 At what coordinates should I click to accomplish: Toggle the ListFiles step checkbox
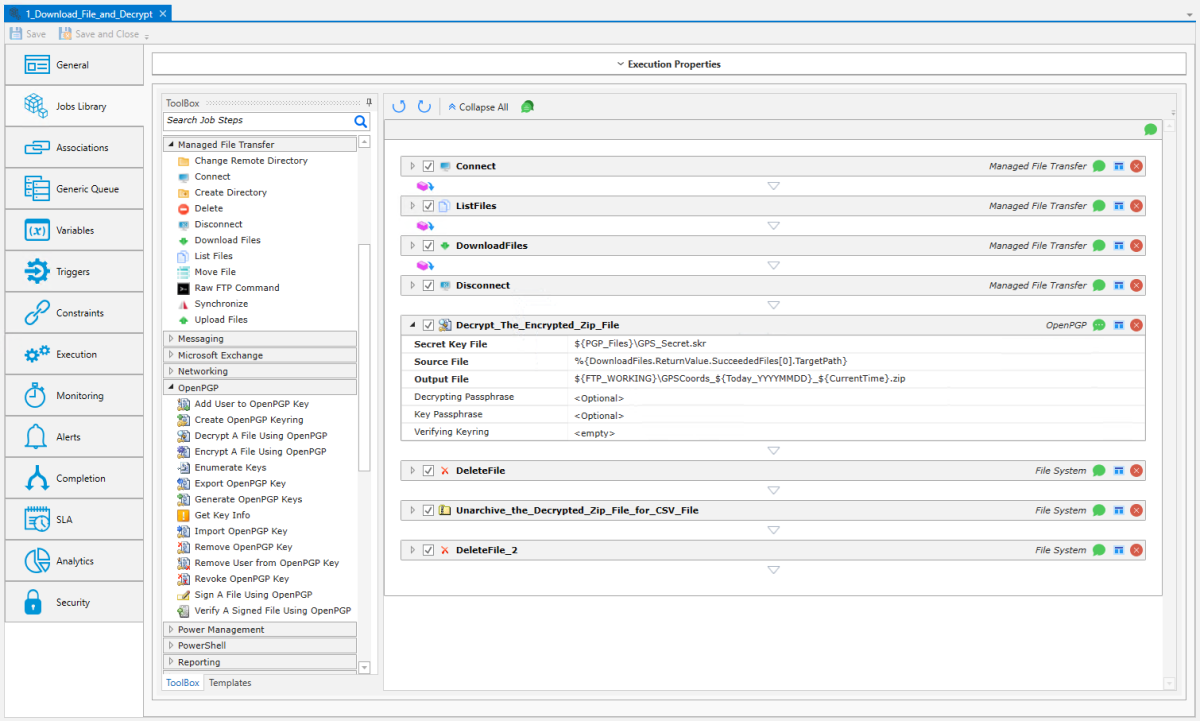pos(428,206)
